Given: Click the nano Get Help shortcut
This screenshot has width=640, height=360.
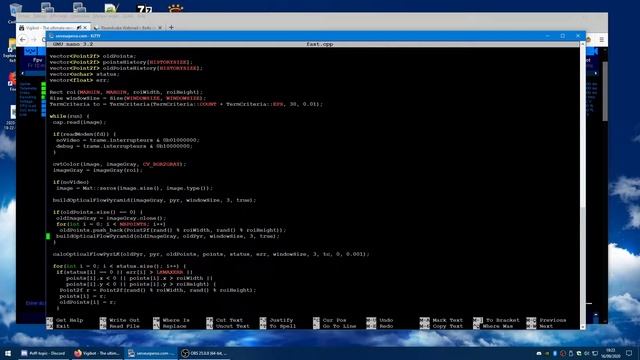Looking at the screenshot, I should 69,320.
